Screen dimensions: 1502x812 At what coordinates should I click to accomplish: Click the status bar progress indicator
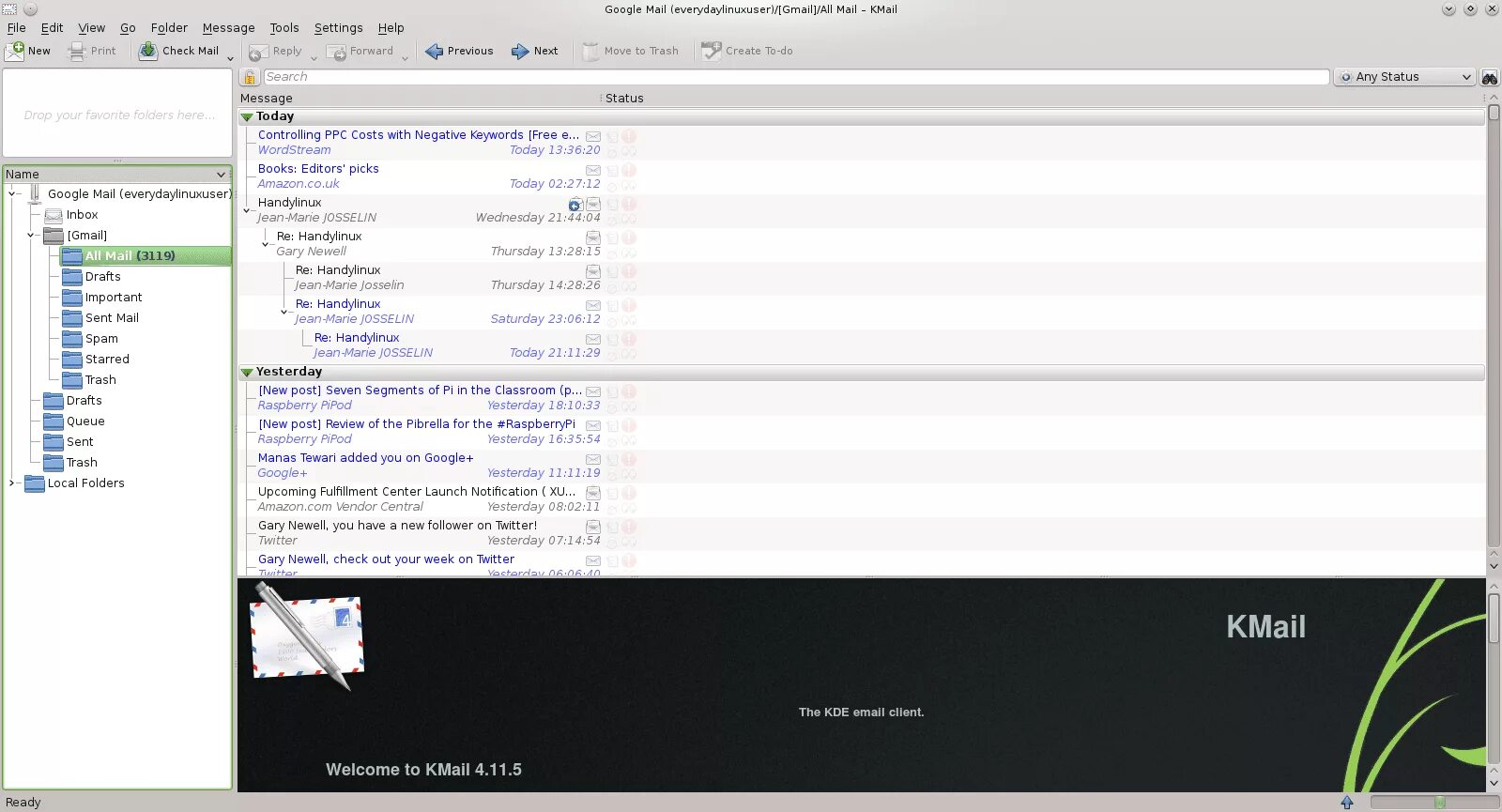[1434, 803]
